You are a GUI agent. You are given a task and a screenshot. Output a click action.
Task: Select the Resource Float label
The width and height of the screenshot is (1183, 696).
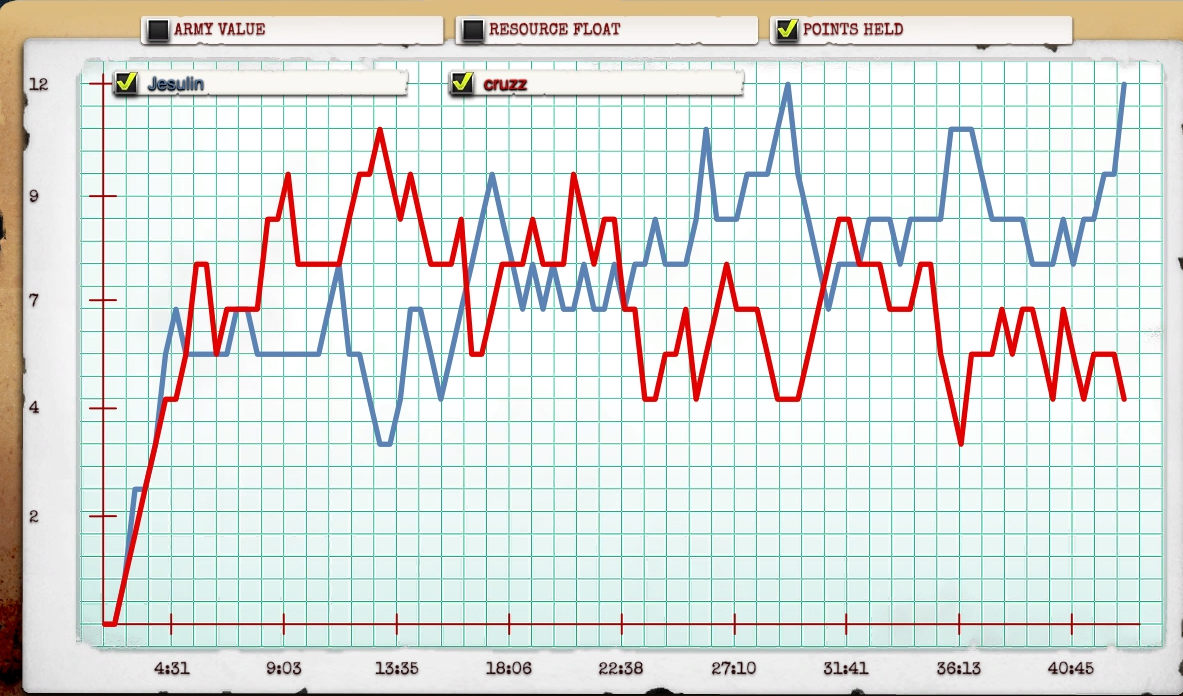(x=555, y=29)
